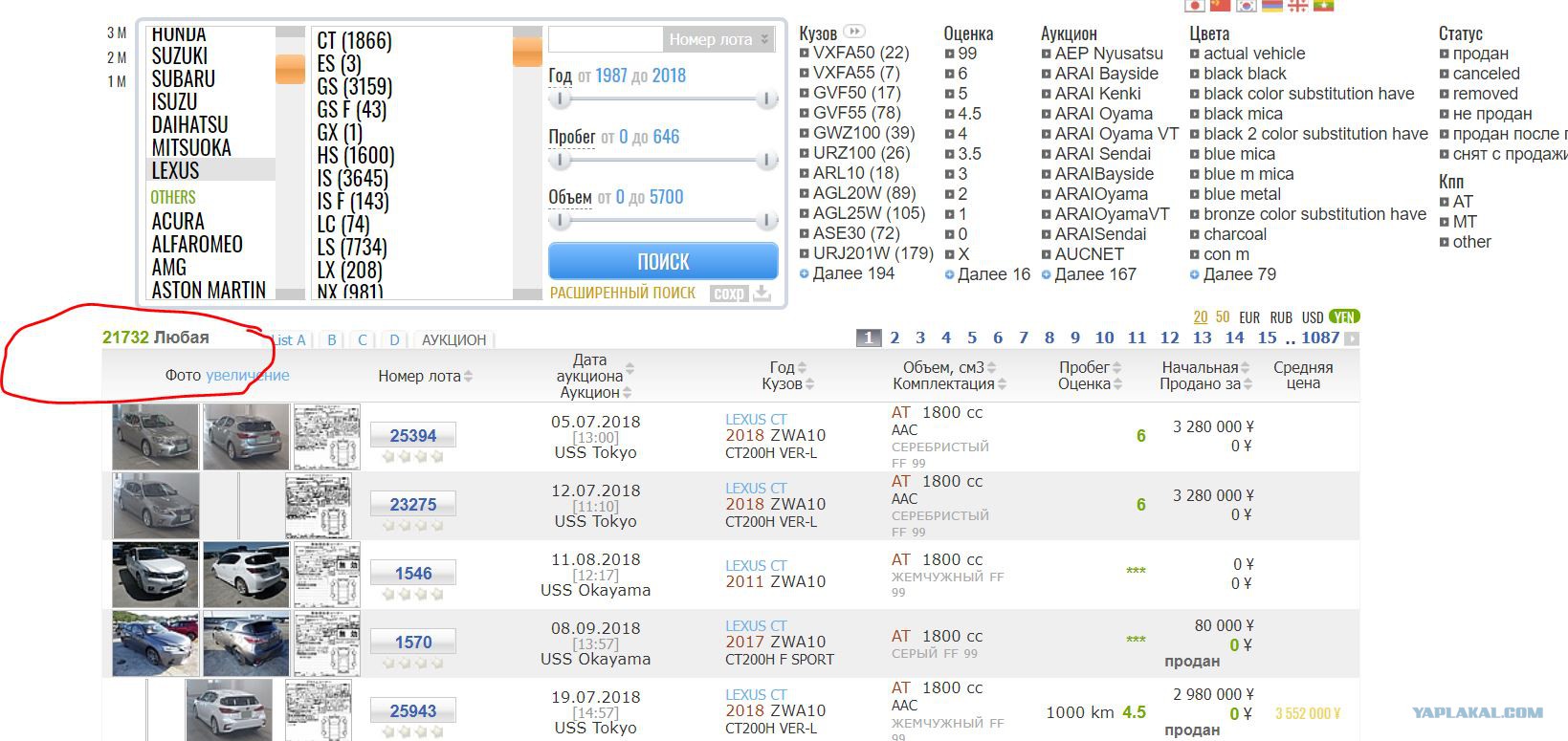Sort by lot number using Номер лота arrows

tap(469, 377)
